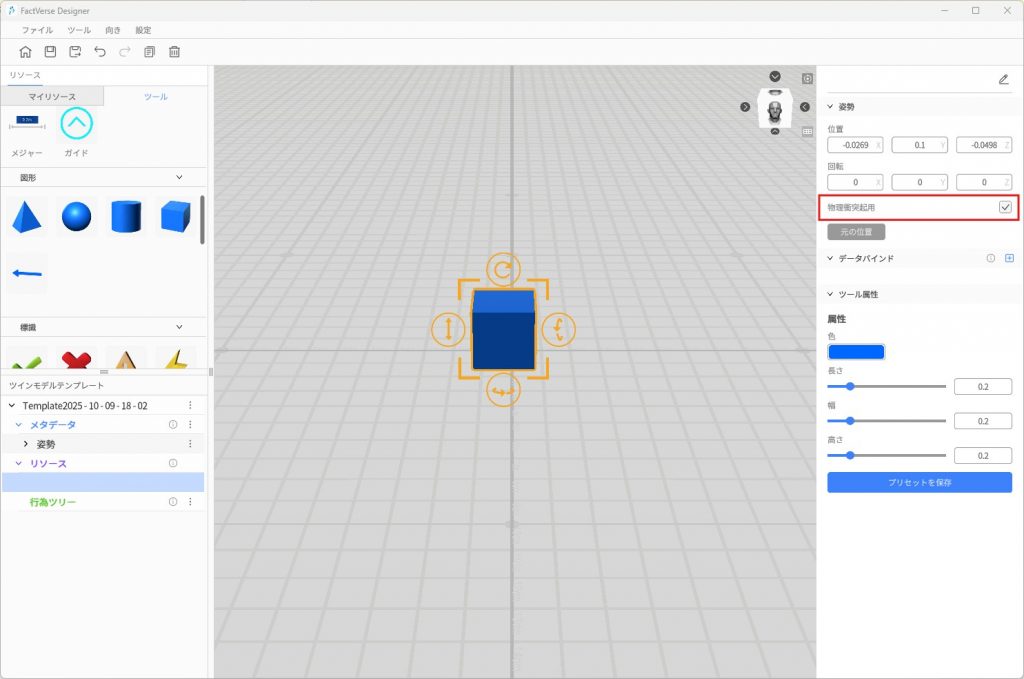Open the blue 色 color swatch
The width and height of the screenshot is (1024, 679).
(856, 352)
